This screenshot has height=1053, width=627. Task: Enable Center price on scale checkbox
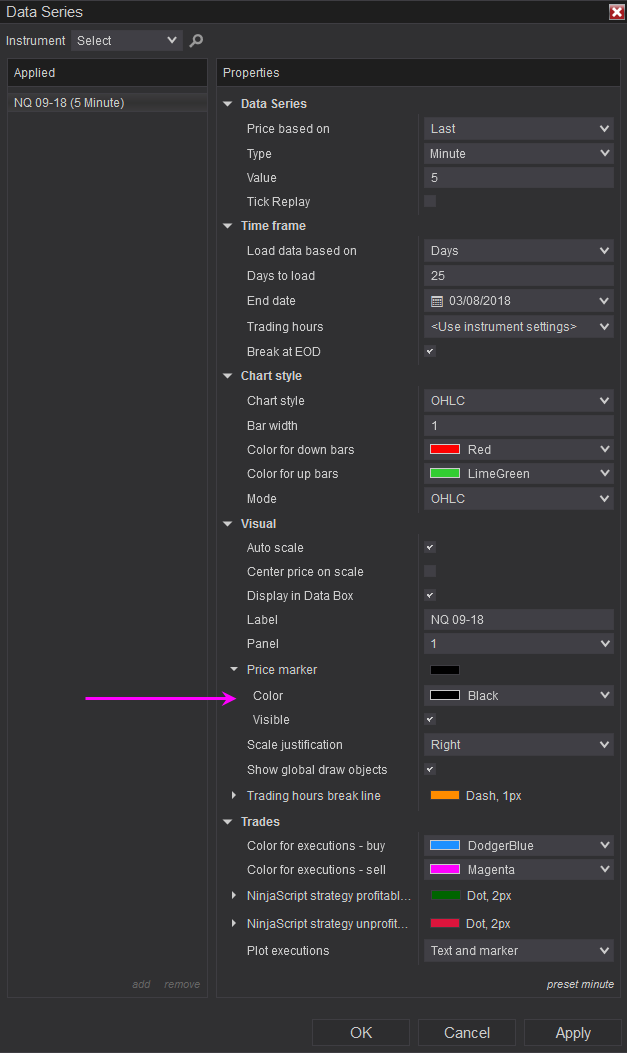coord(430,572)
